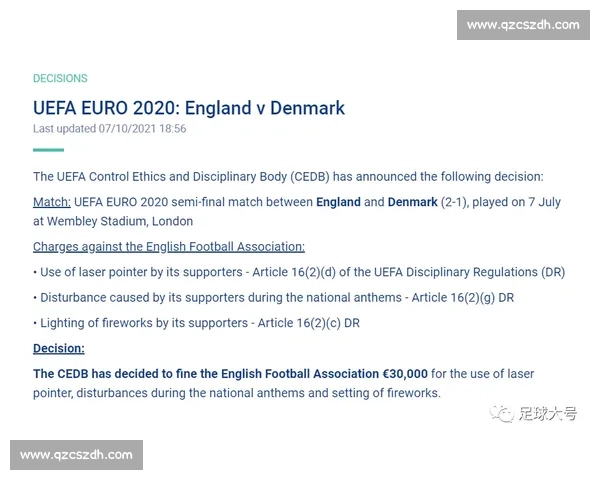Click the underlined Charges against the English Football Association heading
Screen dimensions: 600x480
point(169,246)
